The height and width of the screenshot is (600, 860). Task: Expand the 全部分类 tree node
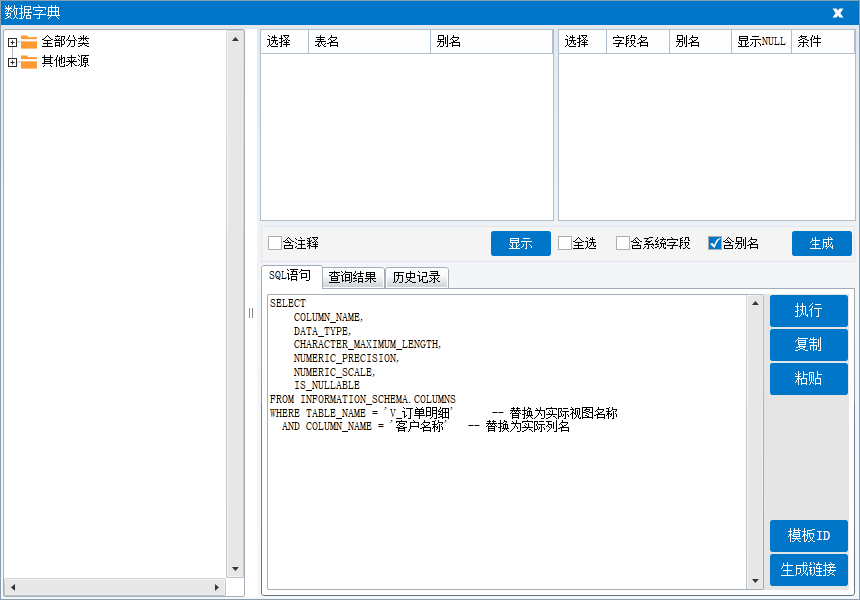point(12,42)
